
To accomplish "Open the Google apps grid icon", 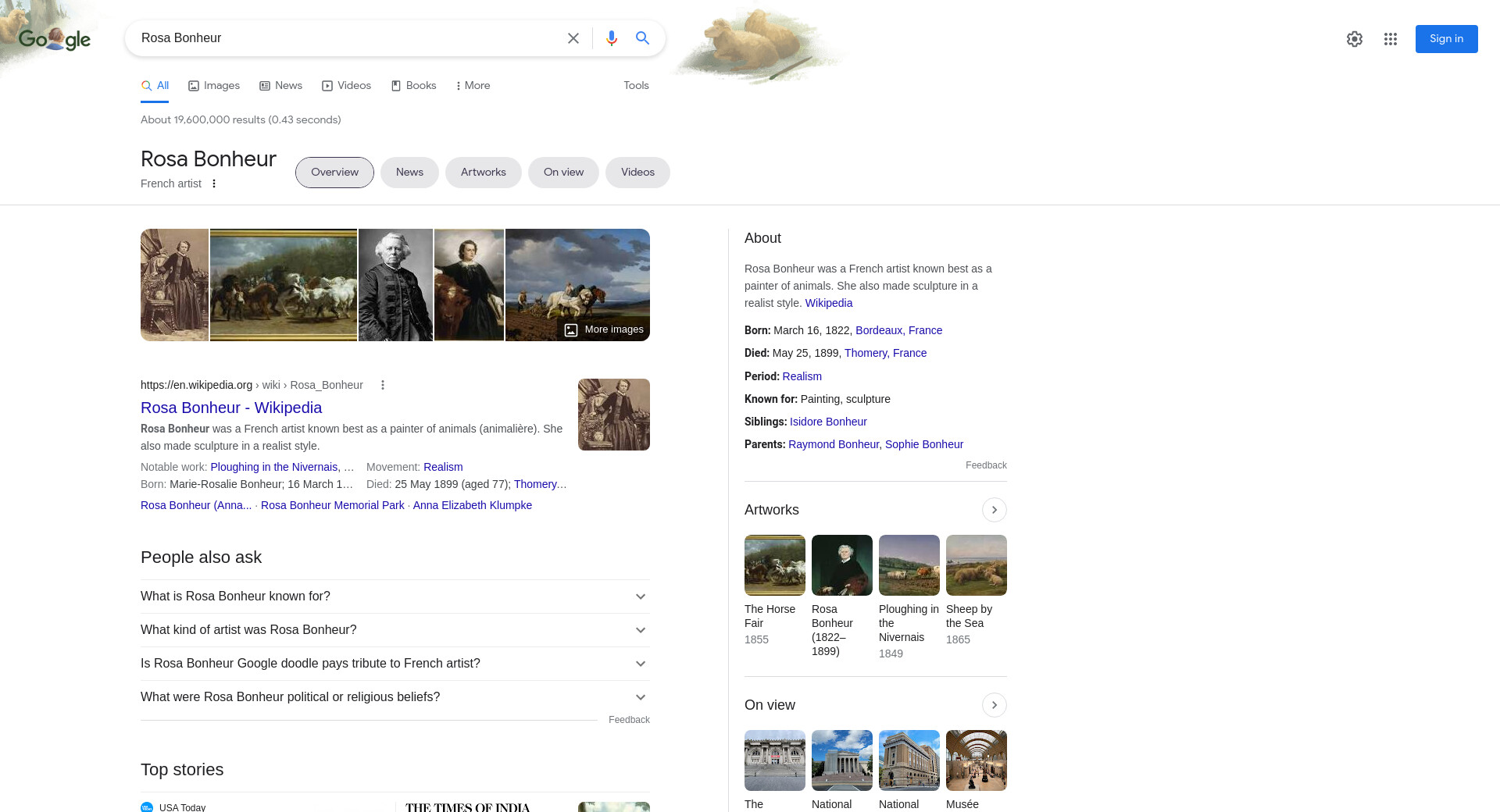I will 1390,39.
